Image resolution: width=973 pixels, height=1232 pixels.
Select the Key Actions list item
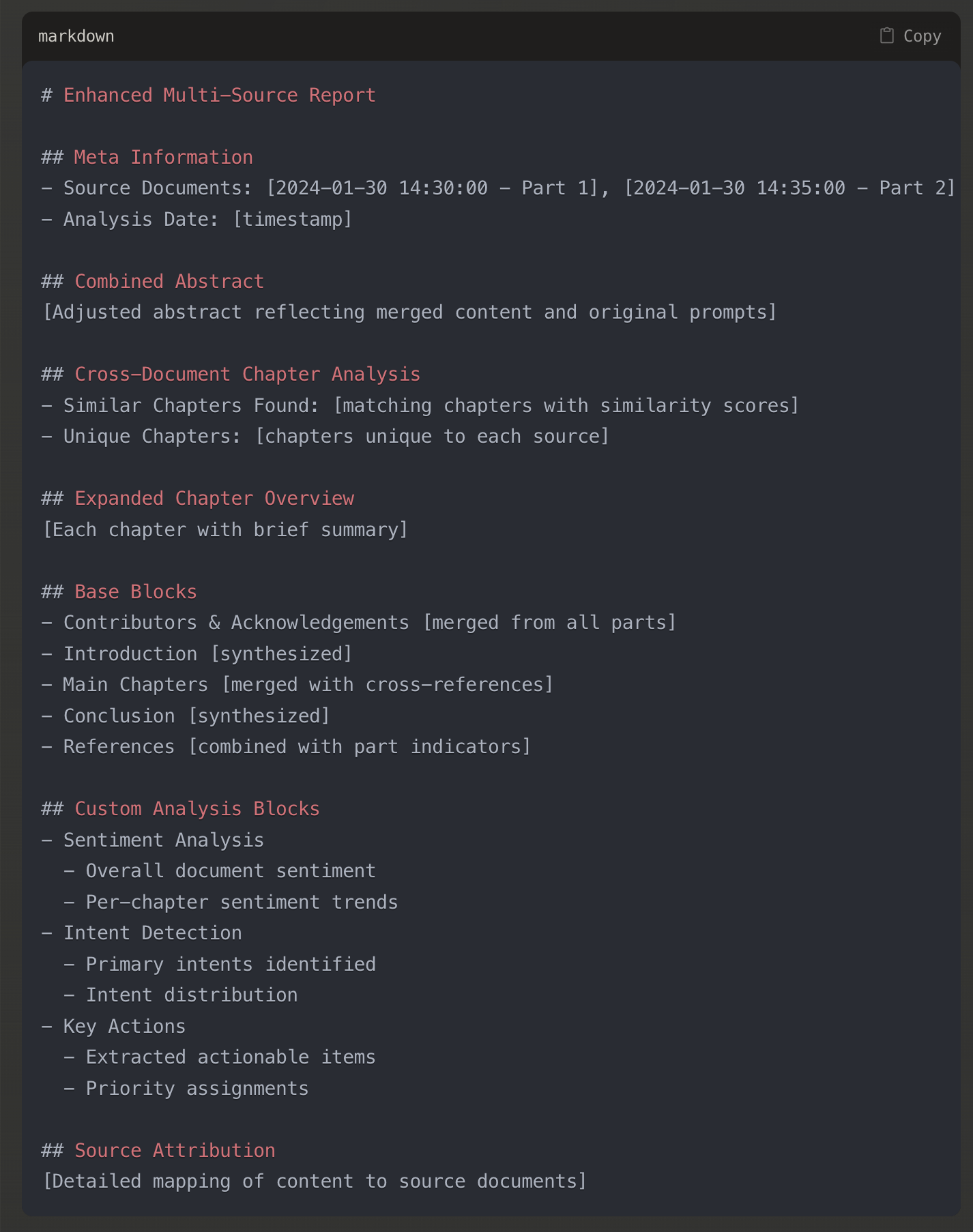click(x=124, y=1025)
